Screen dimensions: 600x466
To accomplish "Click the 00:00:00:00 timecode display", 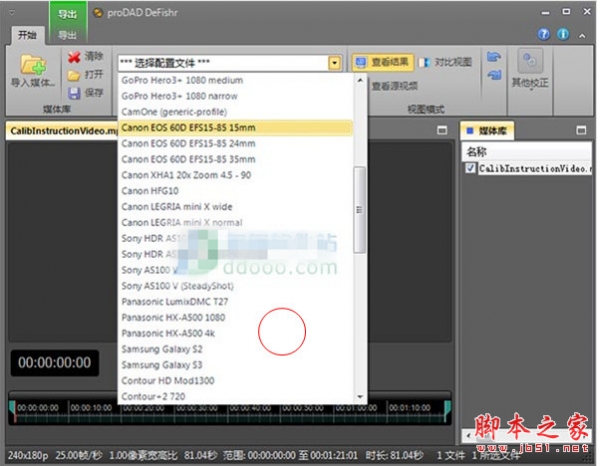I will click(55, 363).
